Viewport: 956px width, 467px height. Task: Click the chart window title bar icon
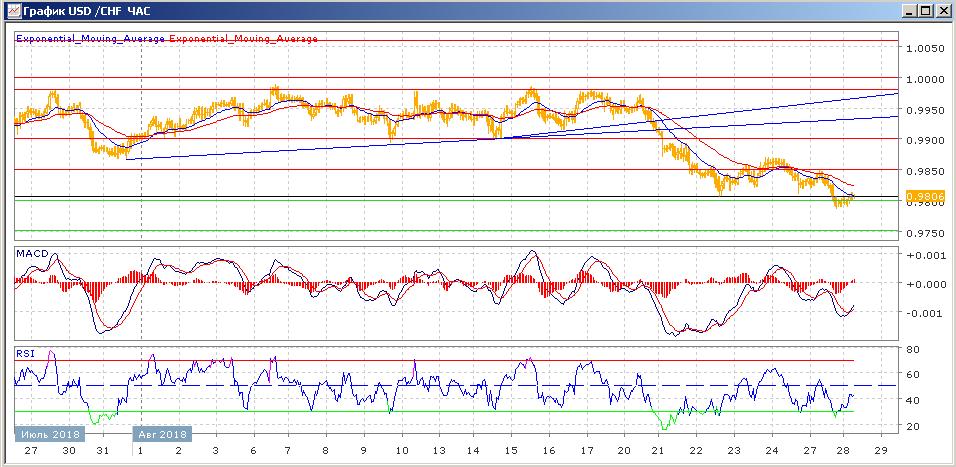(x=12, y=10)
